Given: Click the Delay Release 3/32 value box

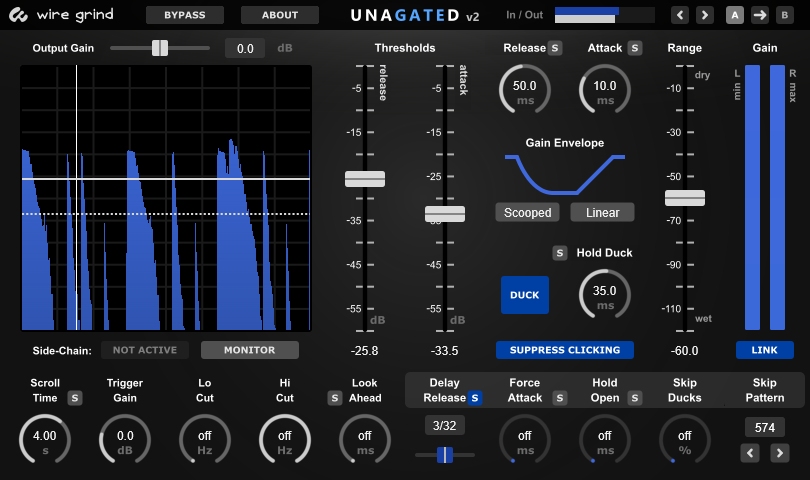Looking at the screenshot, I should pos(445,426).
